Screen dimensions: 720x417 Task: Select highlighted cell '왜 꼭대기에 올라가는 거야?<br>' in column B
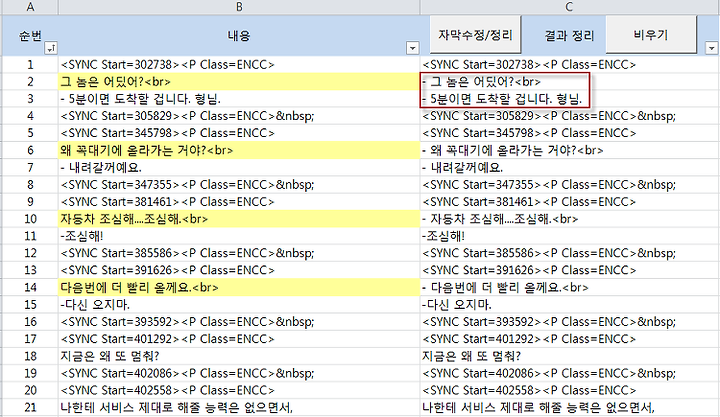[239, 150]
